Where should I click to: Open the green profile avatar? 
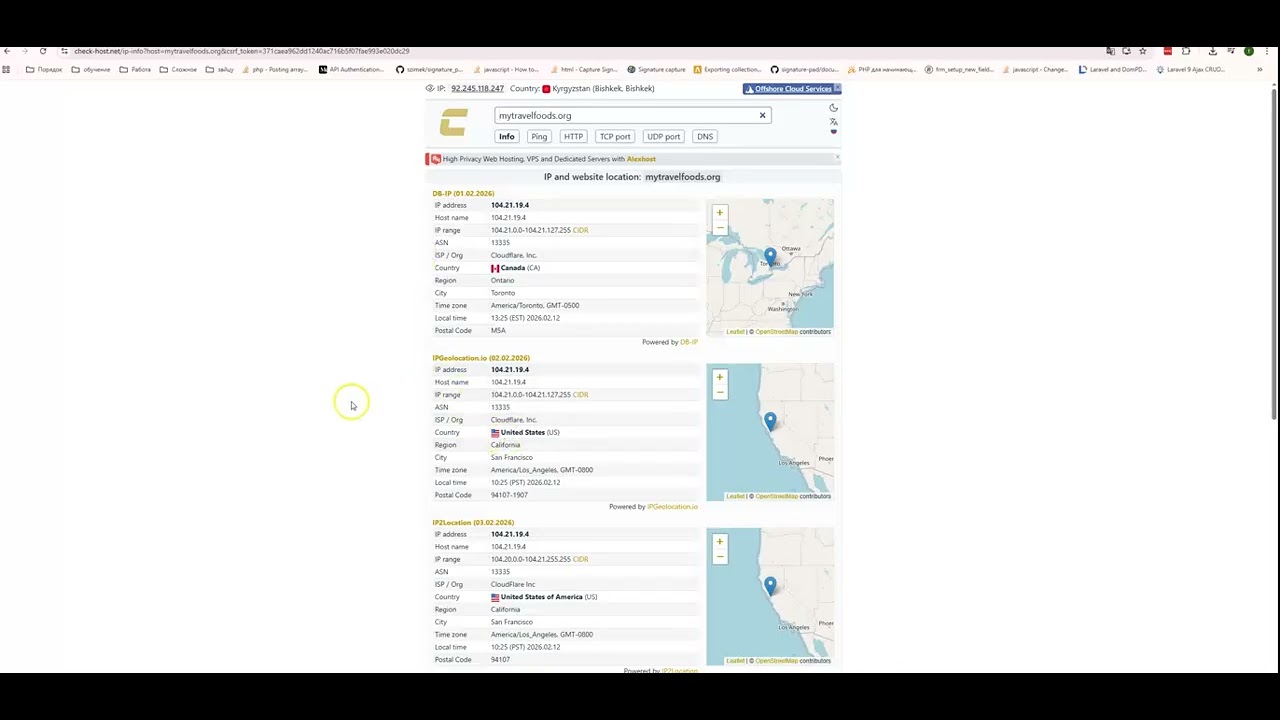click(x=1249, y=51)
